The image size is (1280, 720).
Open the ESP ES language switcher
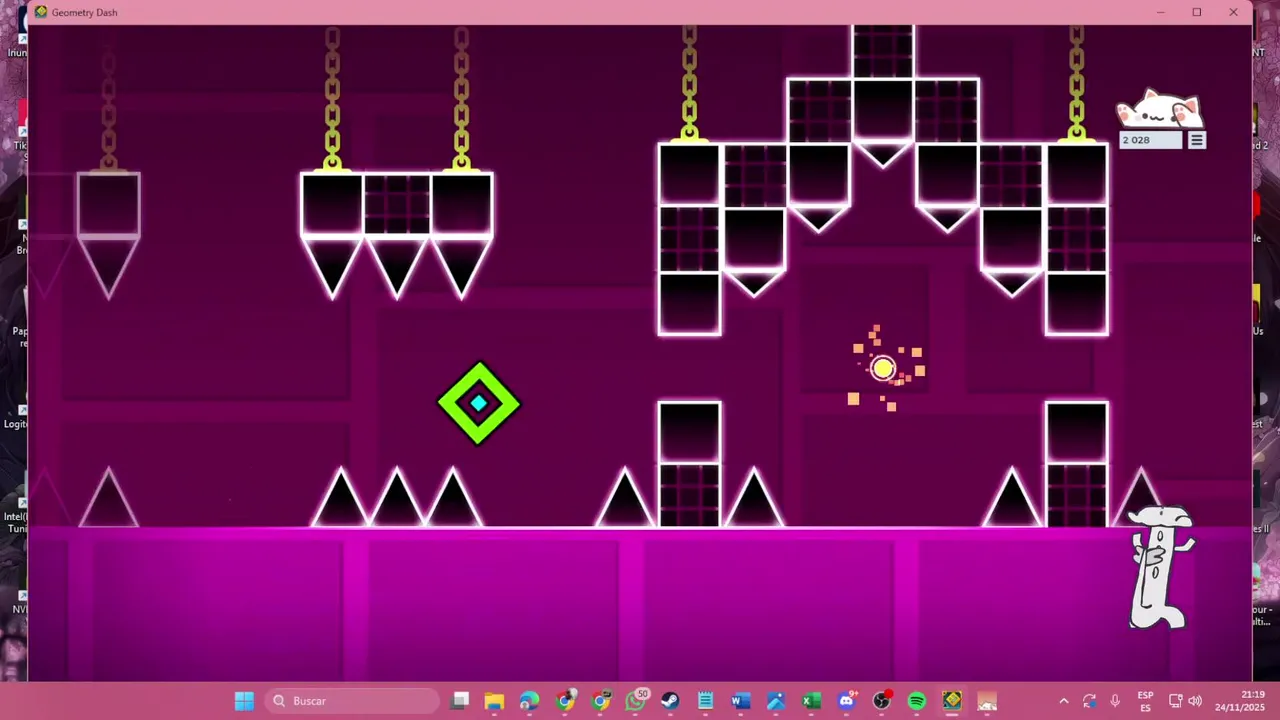point(1145,701)
